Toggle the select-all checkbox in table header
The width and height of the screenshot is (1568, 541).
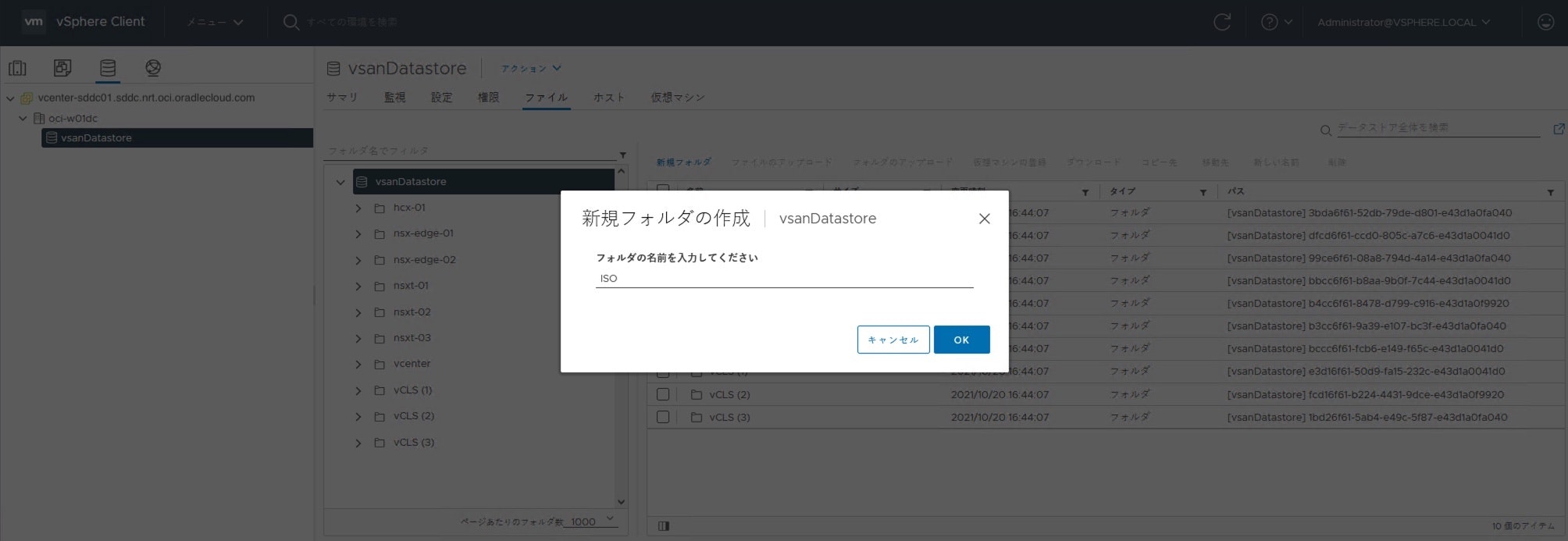pyautogui.click(x=663, y=190)
